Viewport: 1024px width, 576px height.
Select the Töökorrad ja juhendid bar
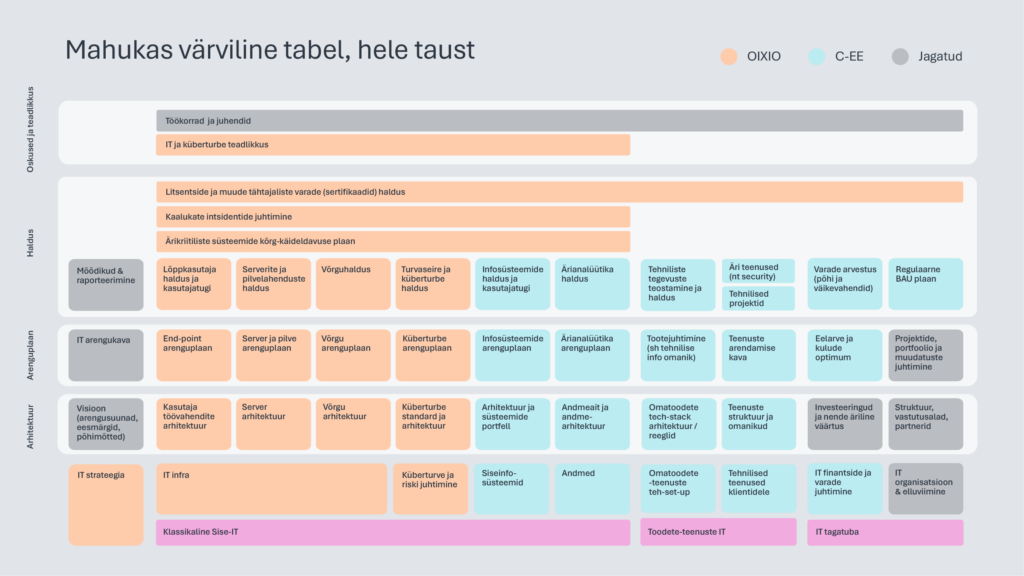point(559,121)
